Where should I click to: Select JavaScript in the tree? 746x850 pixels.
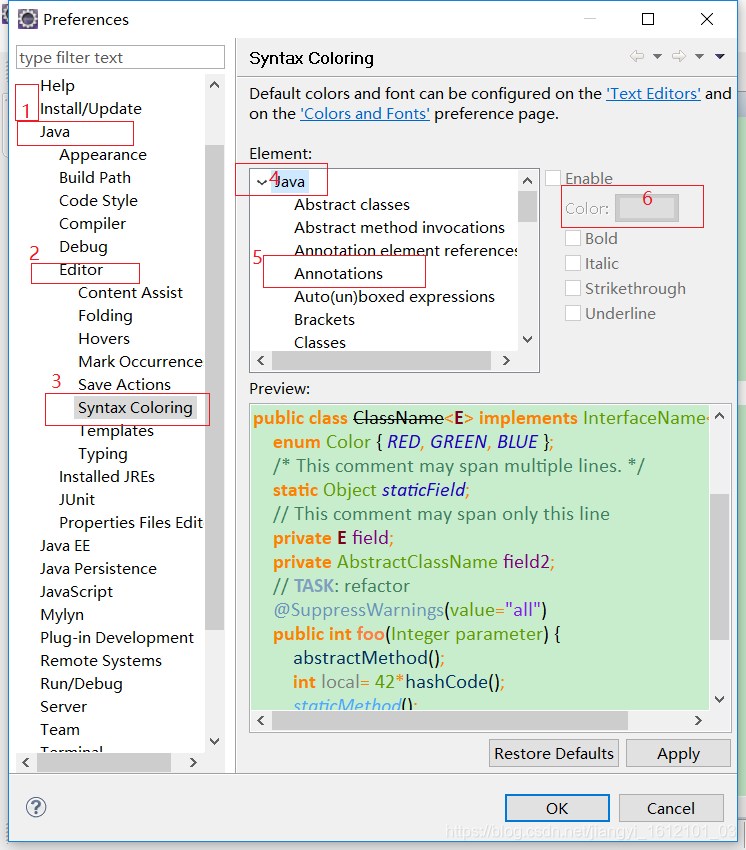pyautogui.click(x=76, y=591)
